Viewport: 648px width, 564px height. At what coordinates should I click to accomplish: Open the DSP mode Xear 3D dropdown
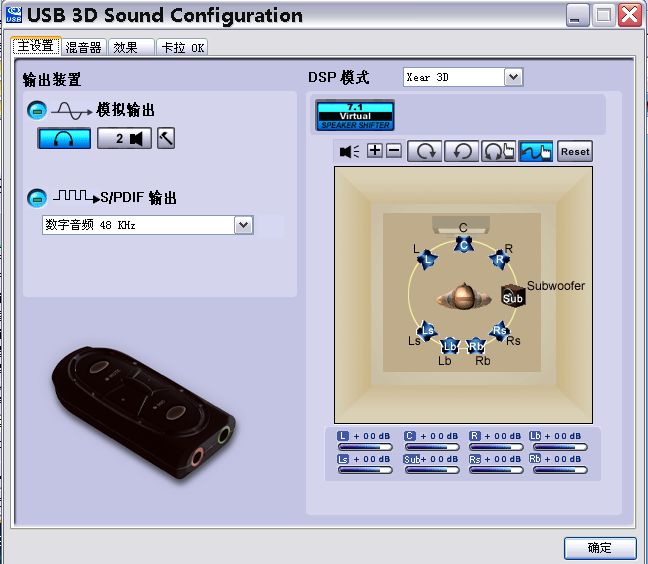pyautogui.click(x=513, y=77)
